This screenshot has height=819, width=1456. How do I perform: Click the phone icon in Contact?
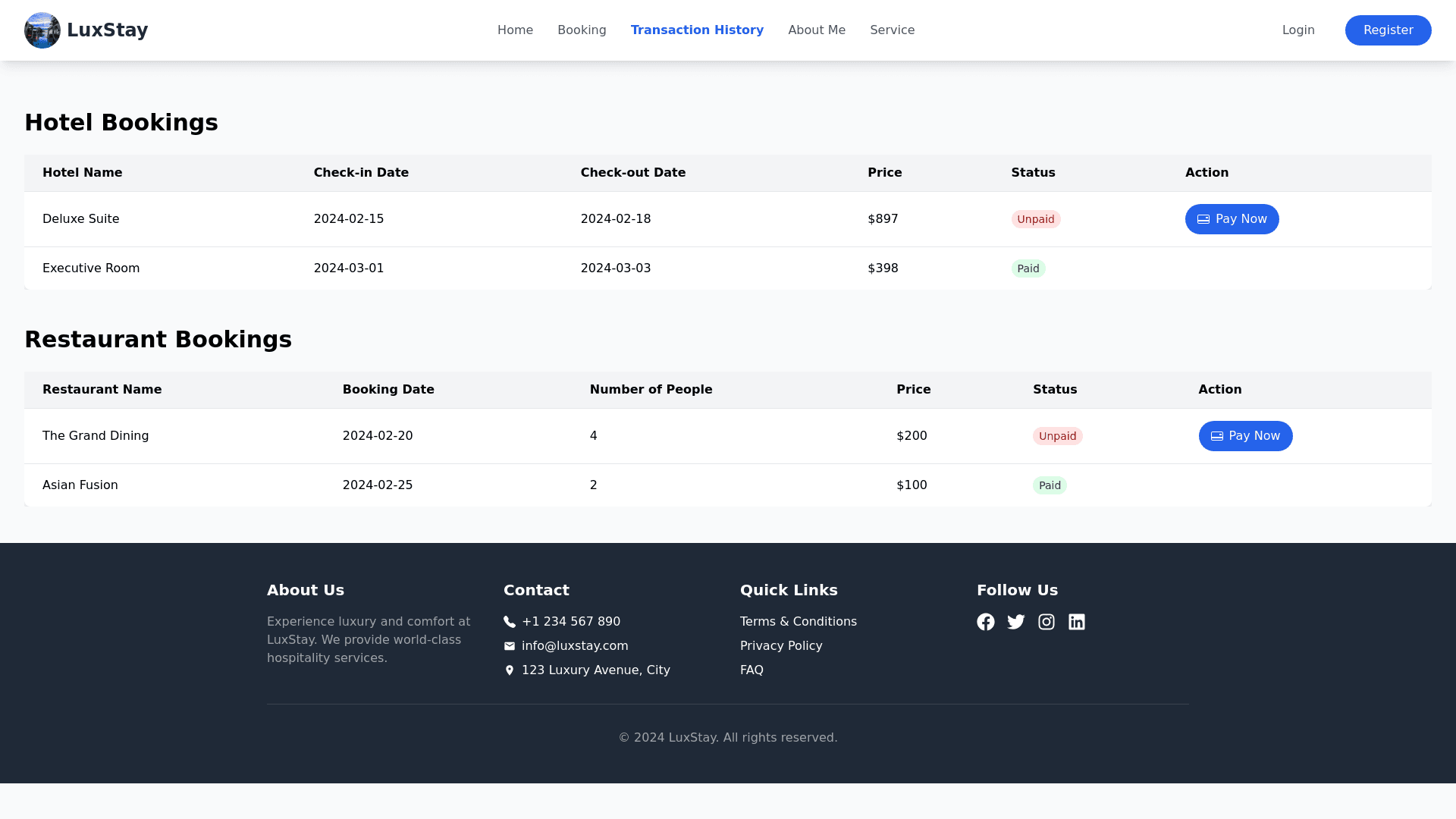click(510, 622)
